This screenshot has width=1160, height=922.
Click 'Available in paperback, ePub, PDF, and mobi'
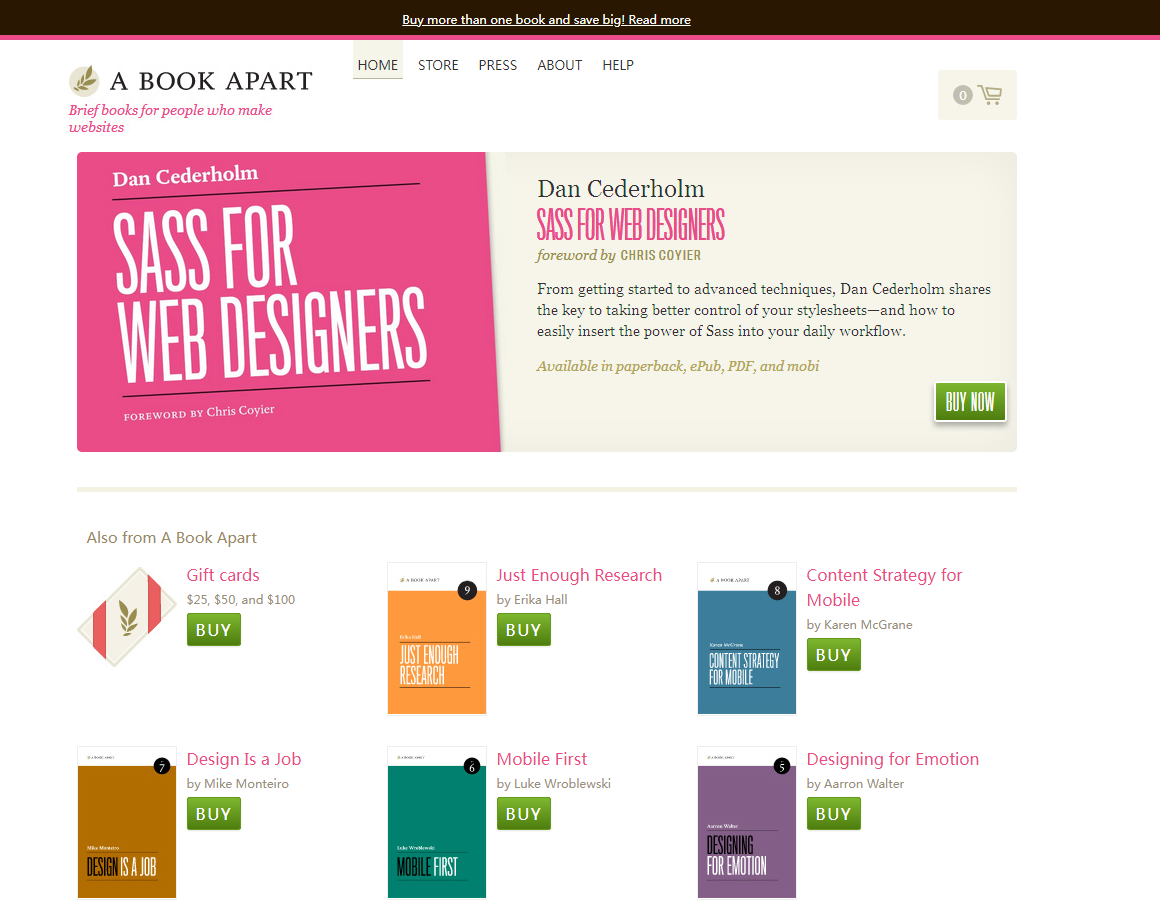[x=678, y=366]
